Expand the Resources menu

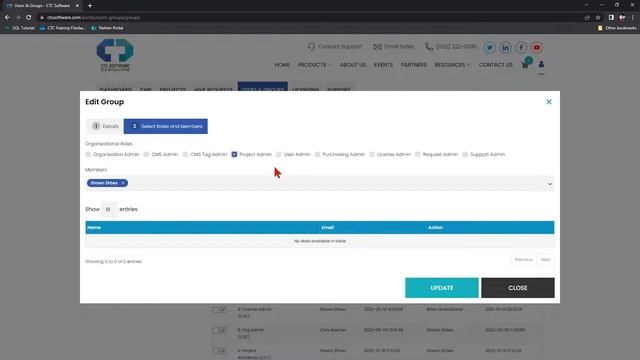tap(452, 65)
